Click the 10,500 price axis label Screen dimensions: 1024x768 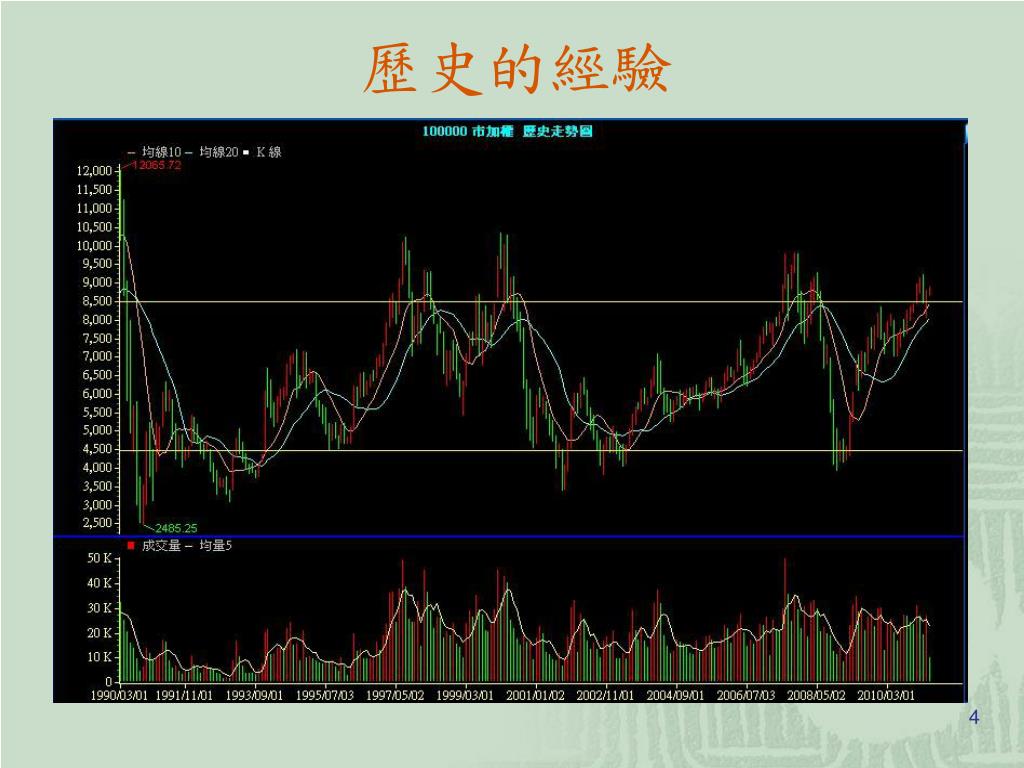(94, 227)
